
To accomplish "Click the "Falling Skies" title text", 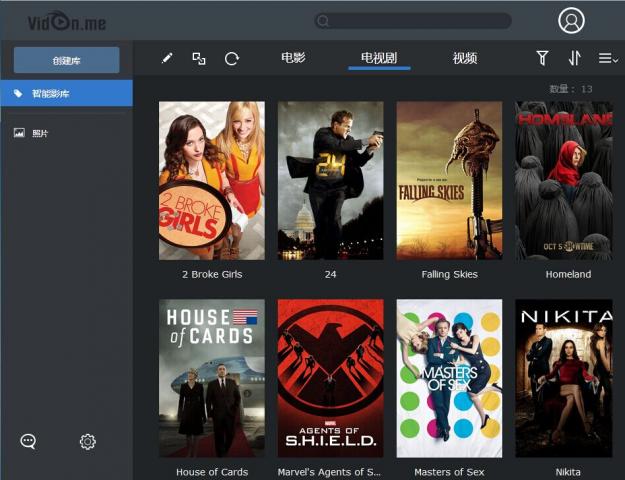I will tap(449, 274).
